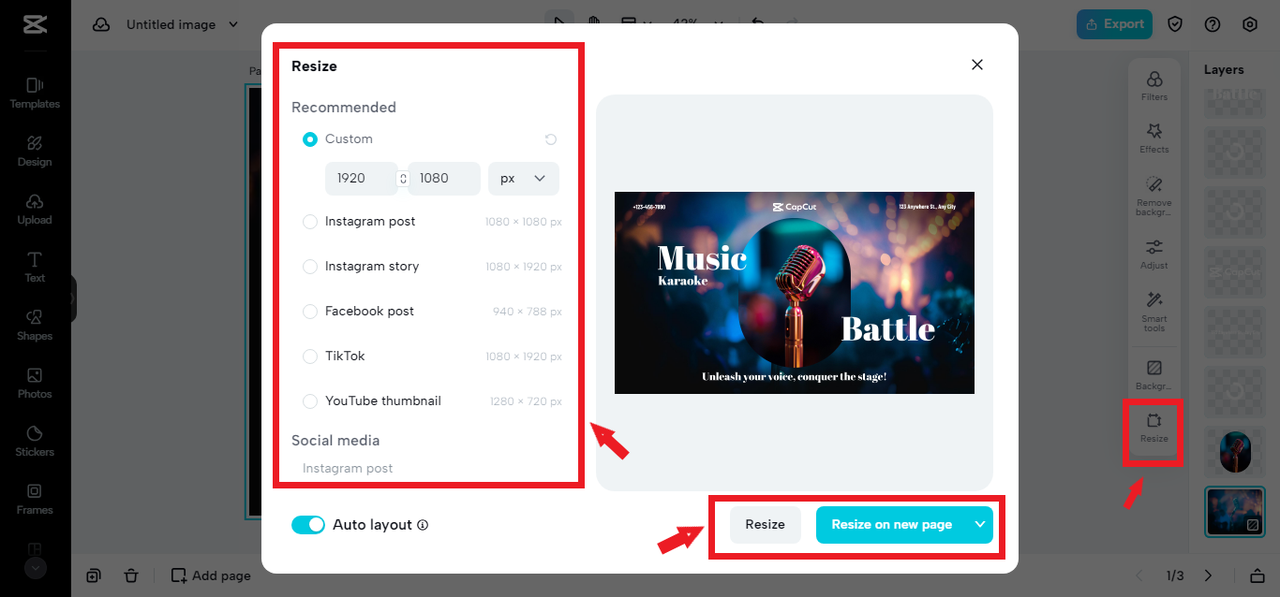Select the TikTok radio option
This screenshot has width=1280, height=597.
pyautogui.click(x=310, y=356)
